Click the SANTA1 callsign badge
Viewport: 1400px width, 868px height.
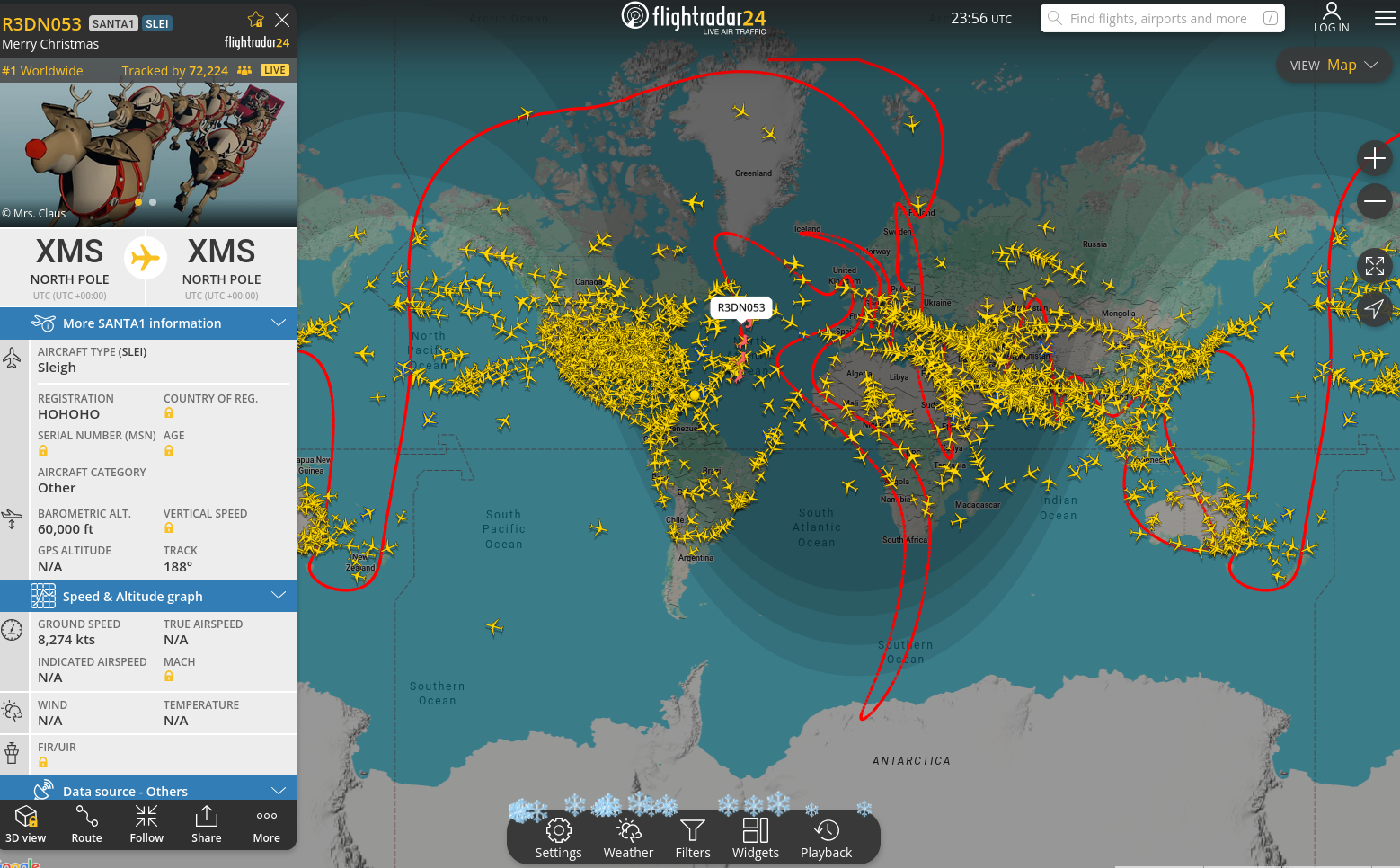click(113, 23)
